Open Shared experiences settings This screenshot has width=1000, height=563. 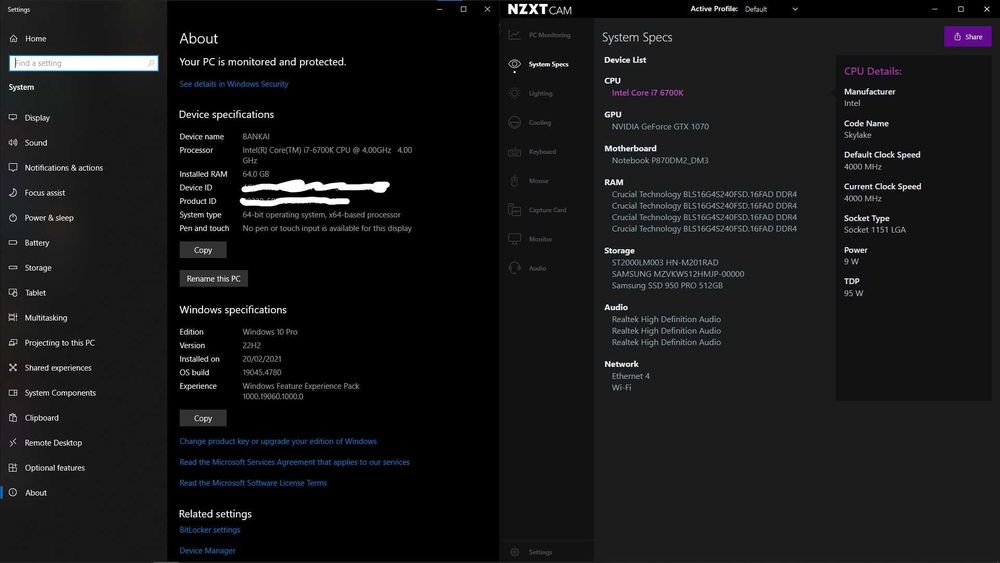coord(58,368)
